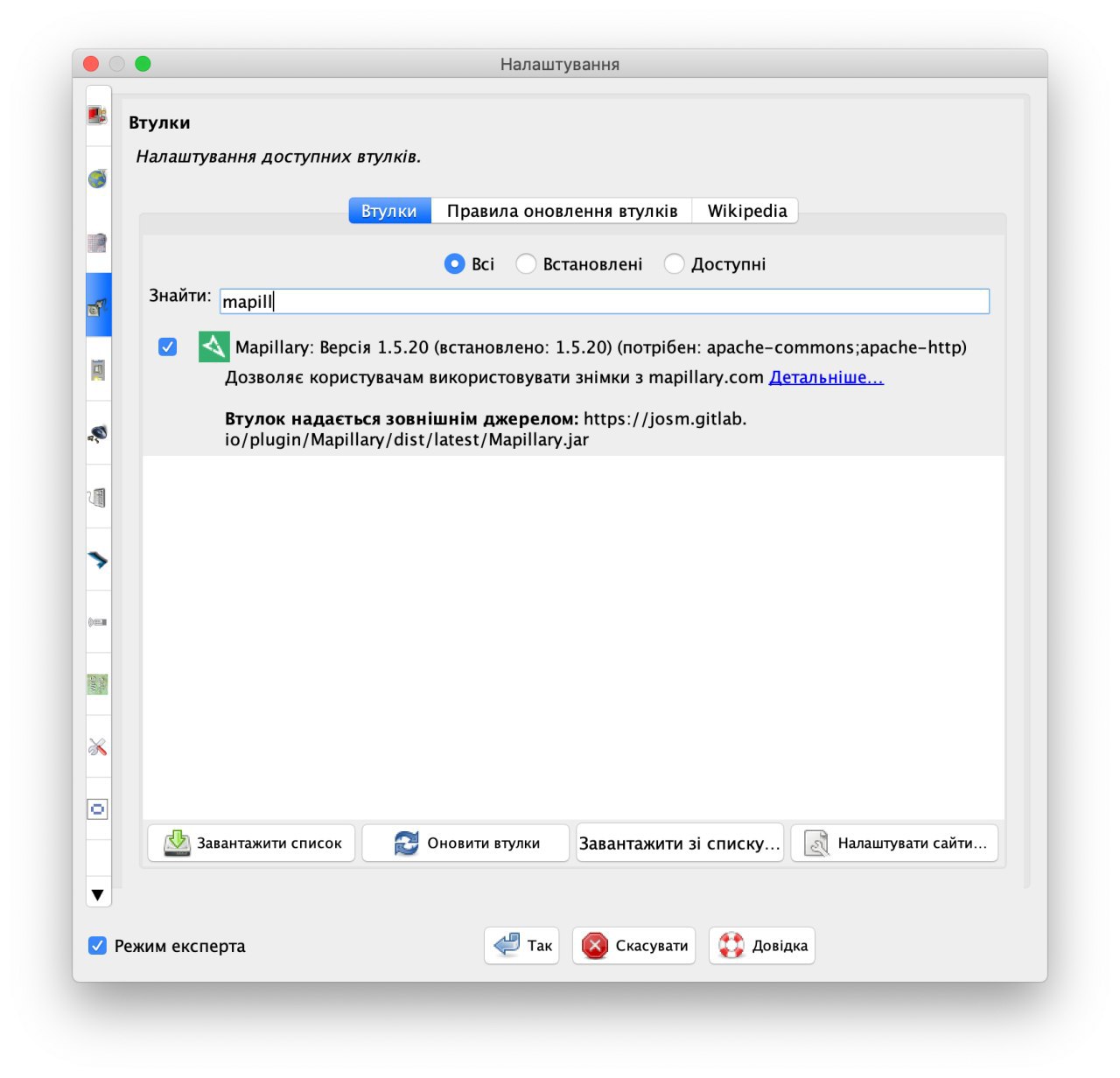
Task: Select the Встановлені radio button
Action: [526, 264]
